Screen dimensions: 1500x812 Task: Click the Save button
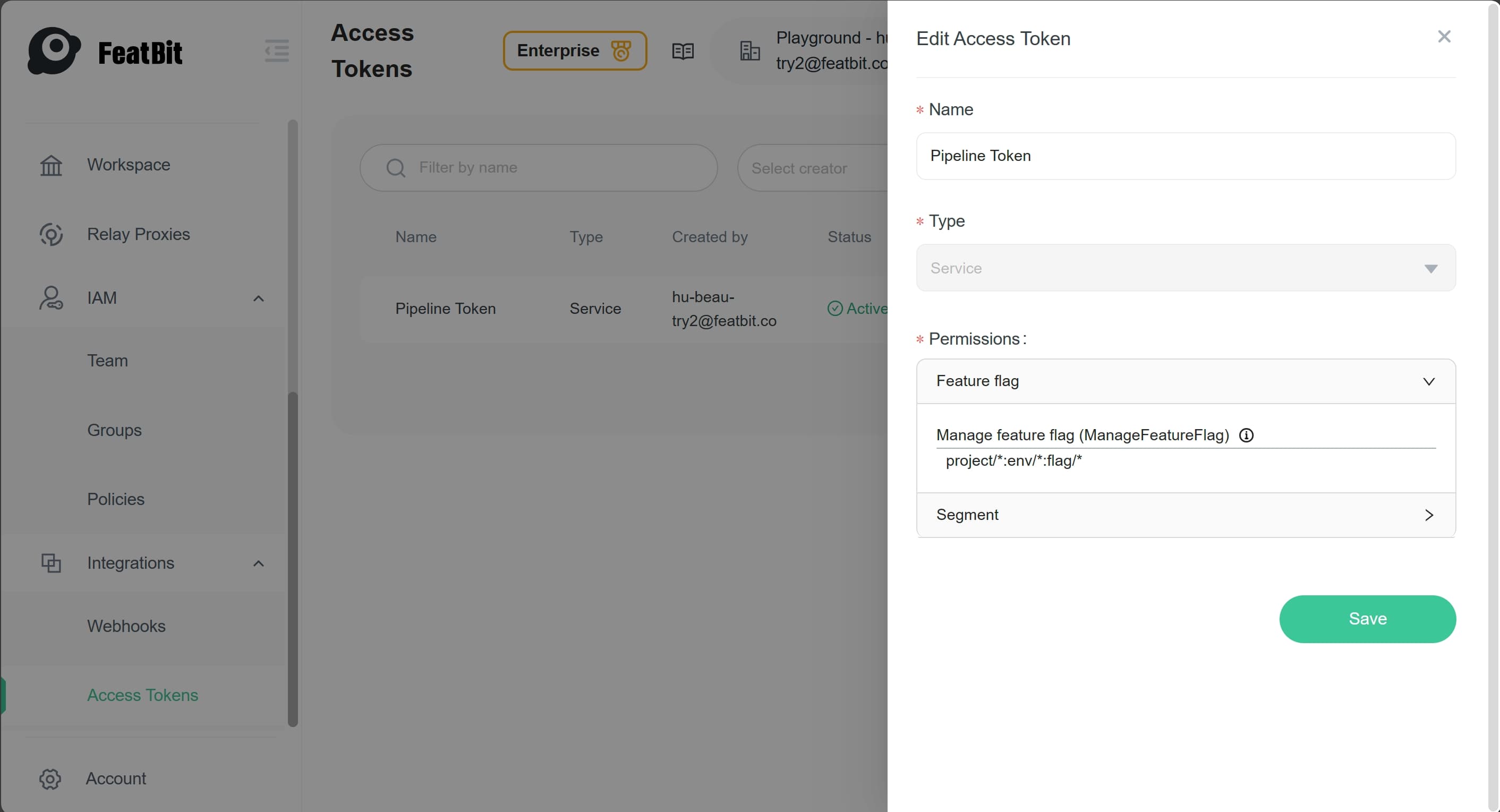point(1367,619)
